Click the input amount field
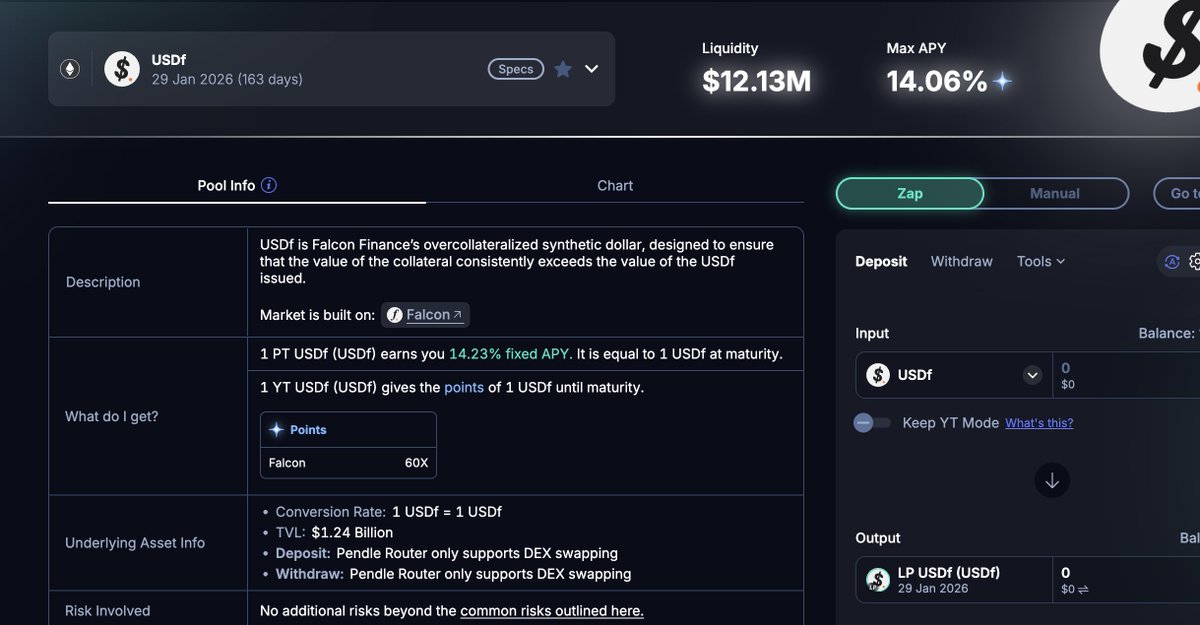The height and width of the screenshot is (625, 1200). pos(1126,375)
